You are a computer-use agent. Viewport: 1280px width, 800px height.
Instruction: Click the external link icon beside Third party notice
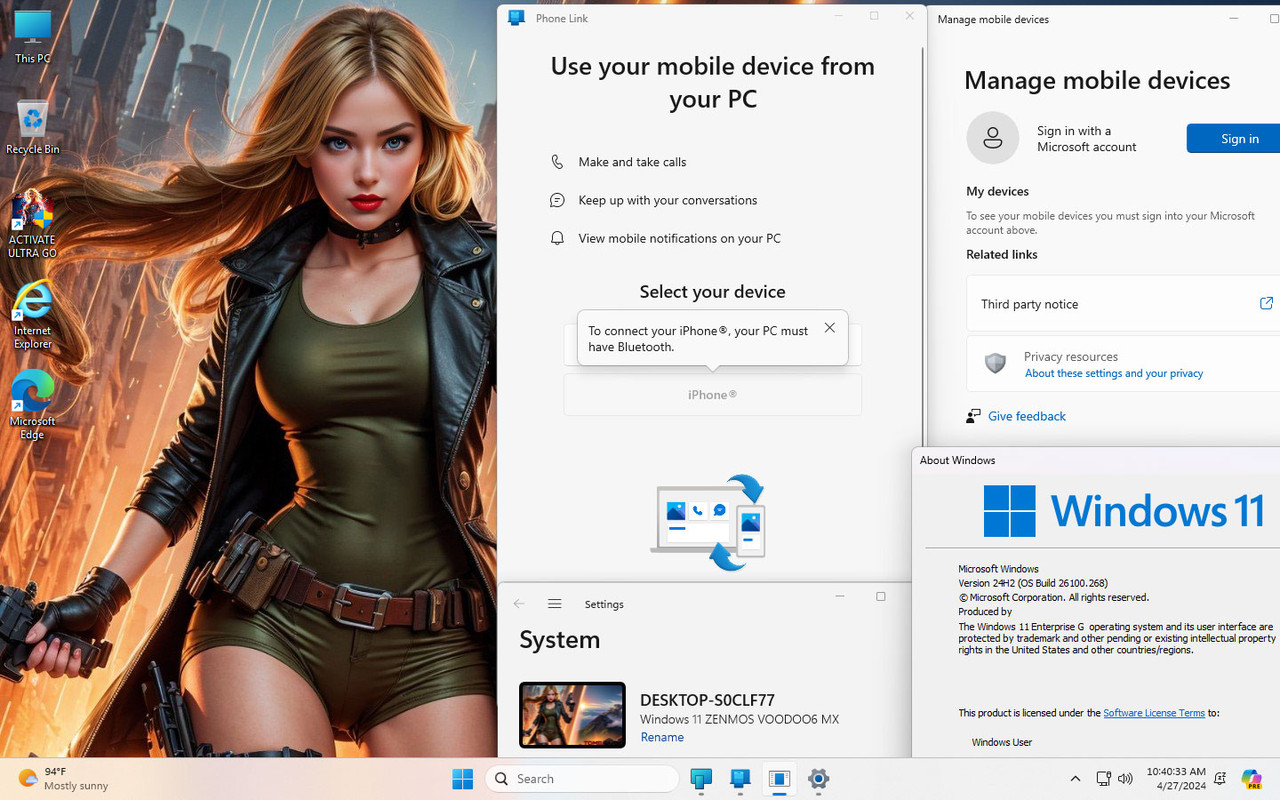[x=1266, y=303]
